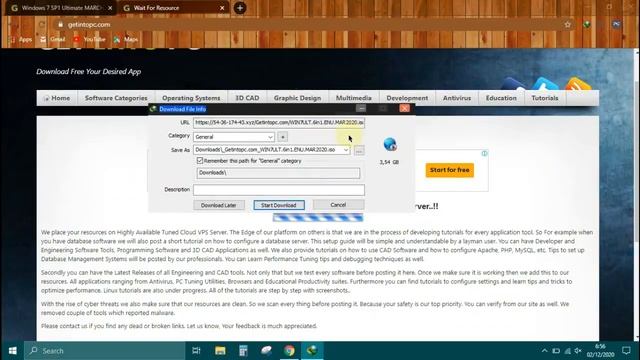
Task: Open the Gmail bookmark
Action: click(53, 40)
